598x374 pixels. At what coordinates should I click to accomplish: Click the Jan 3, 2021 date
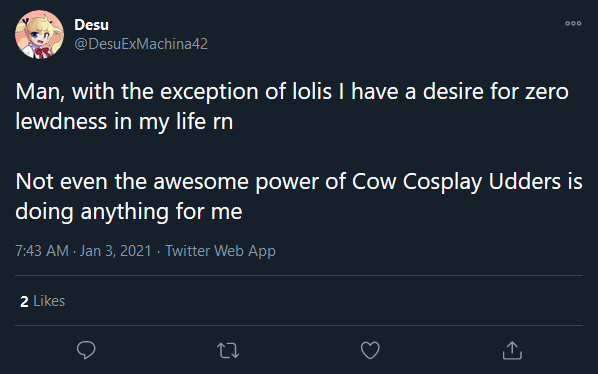click(116, 251)
